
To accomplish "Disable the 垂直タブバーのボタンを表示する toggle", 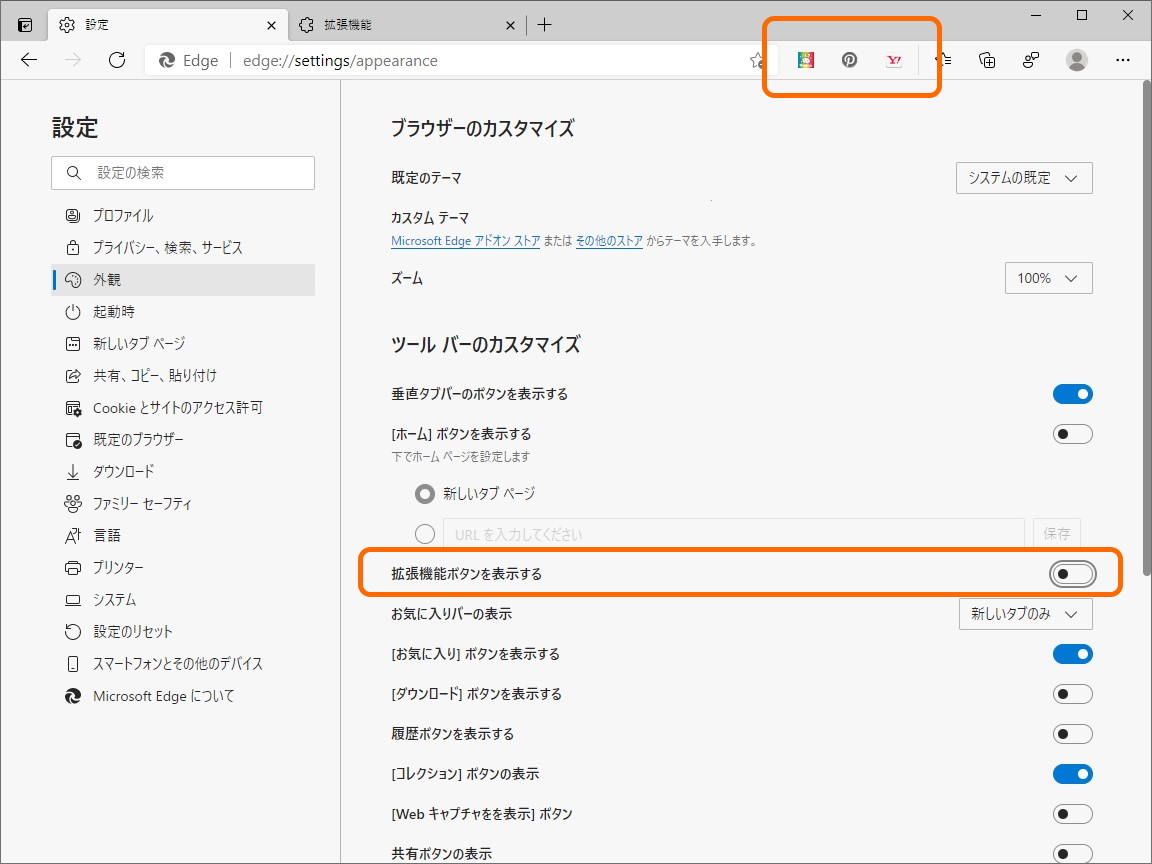I will coord(1072,393).
